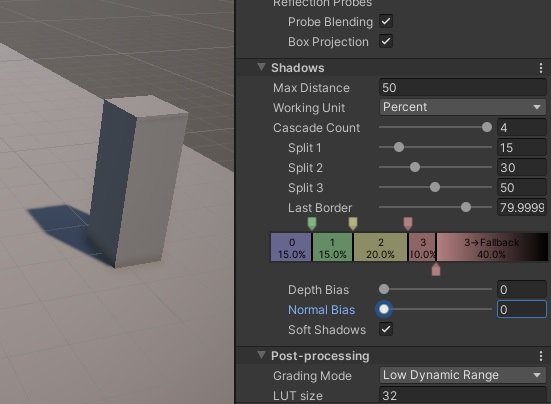Click the Split 1 label
The image size is (551, 404).
(305, 148)
